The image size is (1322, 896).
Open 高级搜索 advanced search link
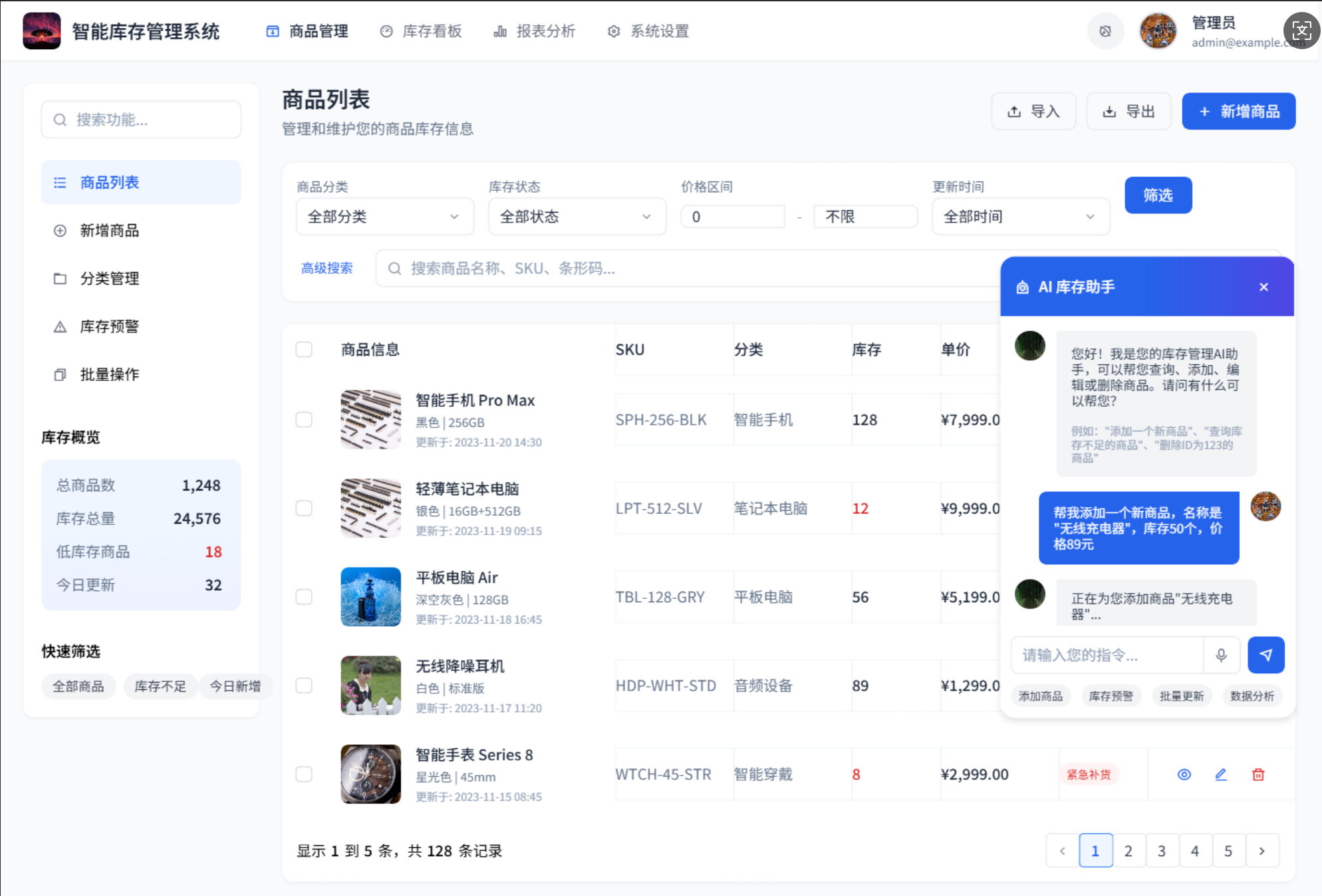[327, 268]
